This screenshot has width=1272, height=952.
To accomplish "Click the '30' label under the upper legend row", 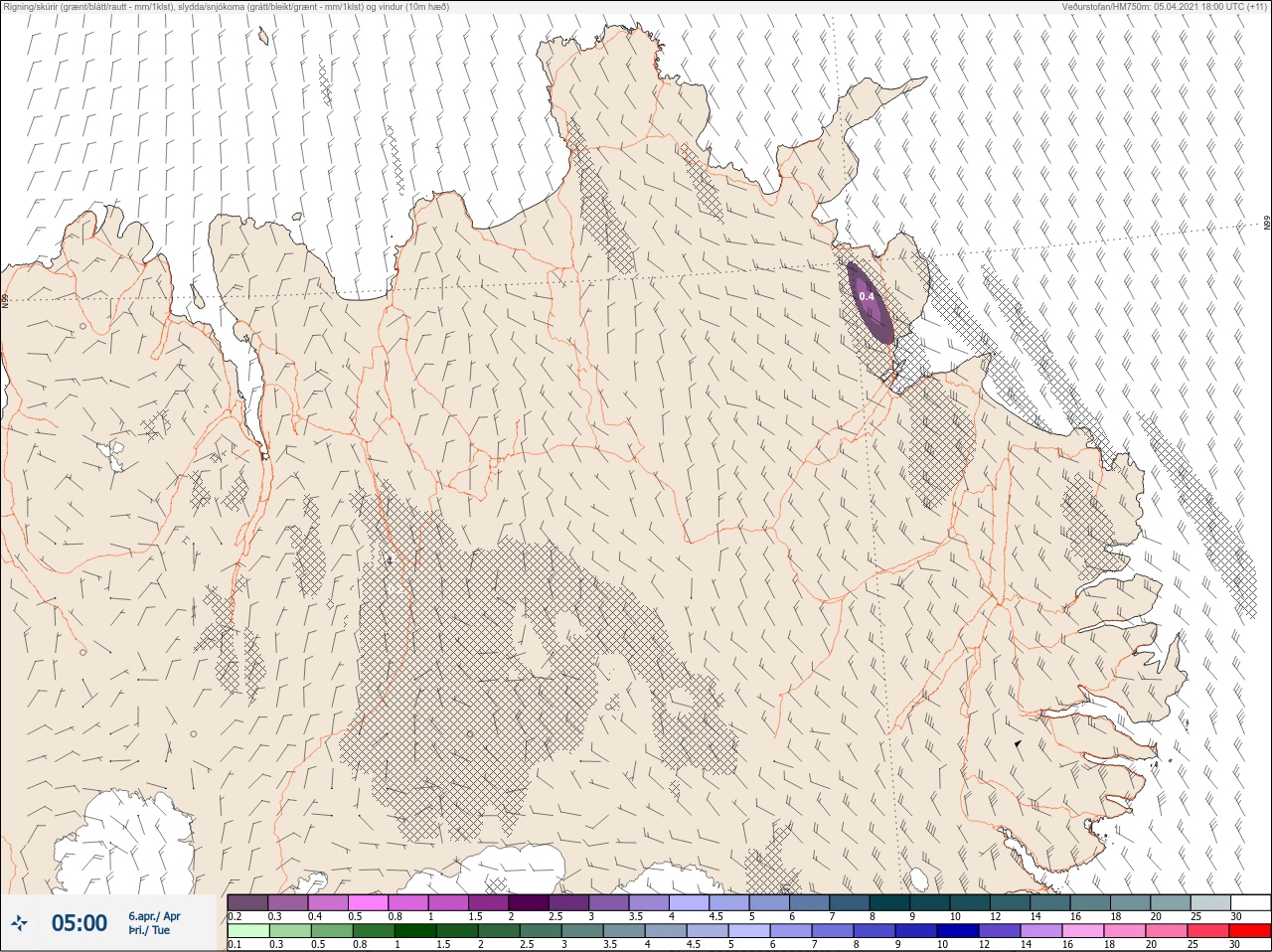I will 1236,916.
